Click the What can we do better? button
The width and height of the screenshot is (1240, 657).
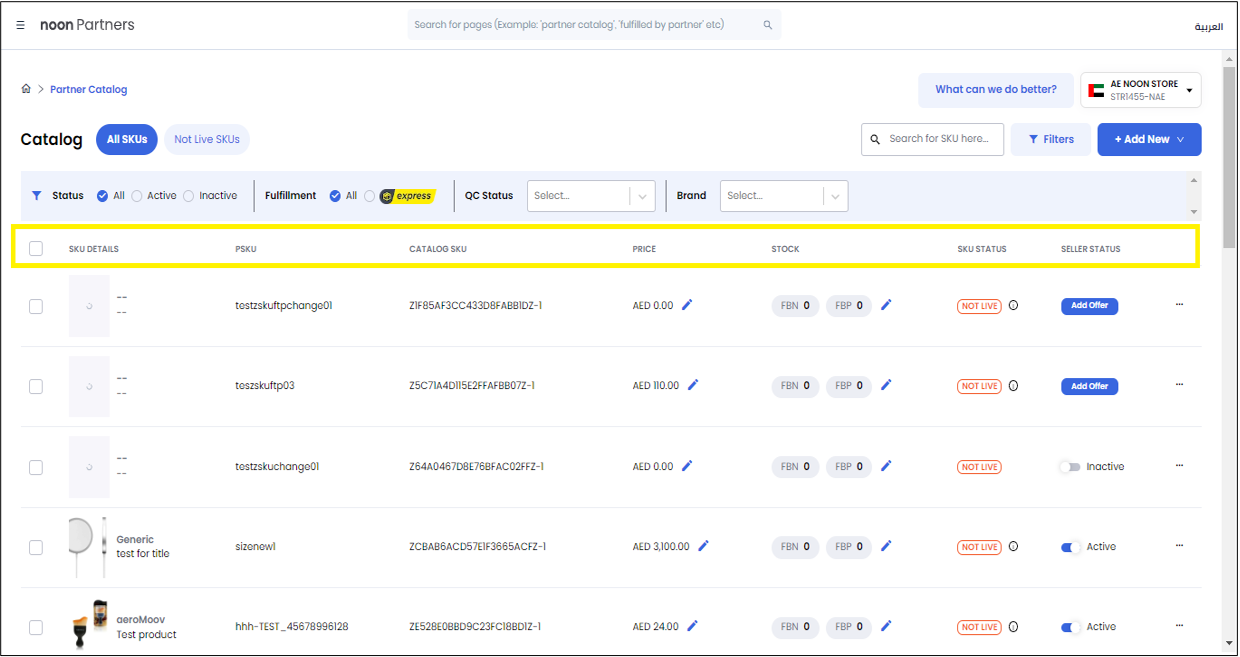click(995, 90)
